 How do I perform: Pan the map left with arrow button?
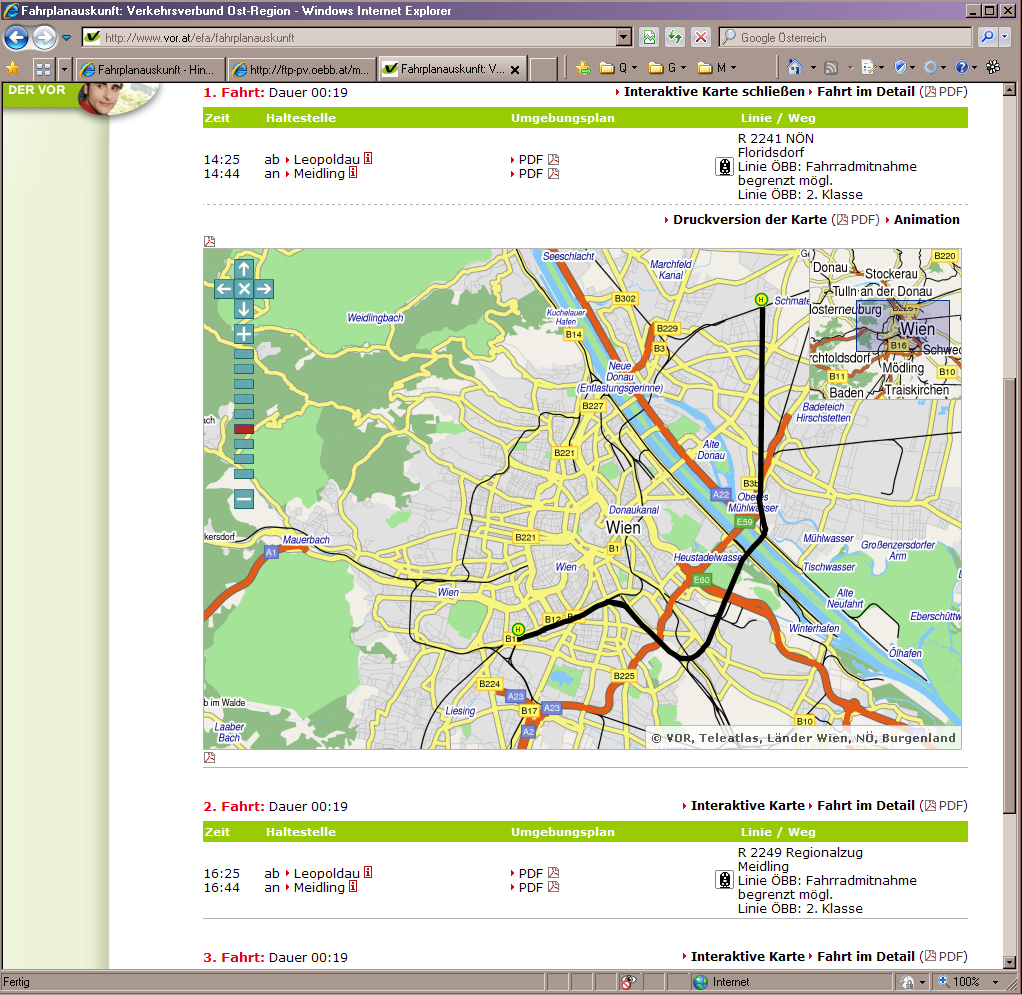[x=224, y=289]
